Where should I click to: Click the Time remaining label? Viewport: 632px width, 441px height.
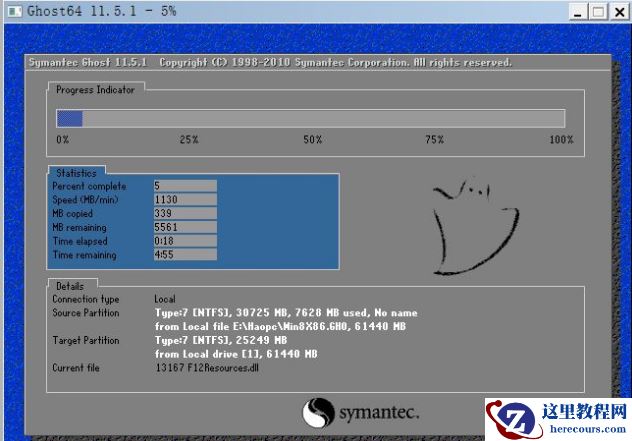[x=84, y=255]
